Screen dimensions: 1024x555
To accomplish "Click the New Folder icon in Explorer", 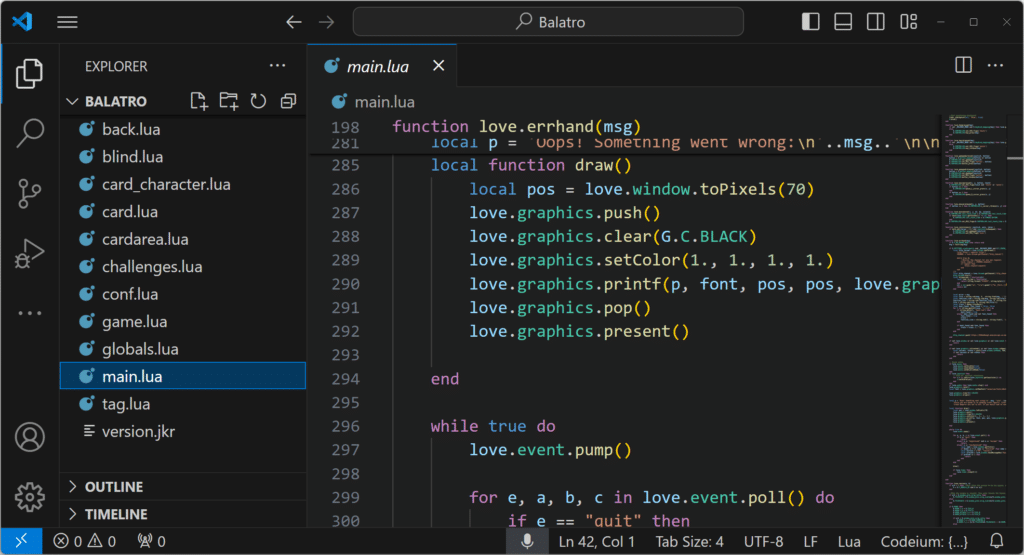I will pyautogui.click(x=229, y=101).
